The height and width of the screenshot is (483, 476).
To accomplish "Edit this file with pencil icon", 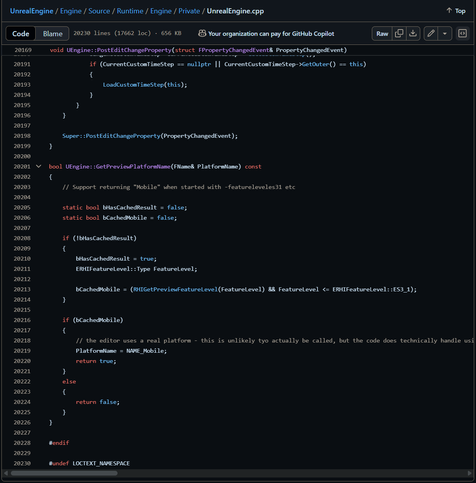I will pyautogui.click(x=431, y=33).
